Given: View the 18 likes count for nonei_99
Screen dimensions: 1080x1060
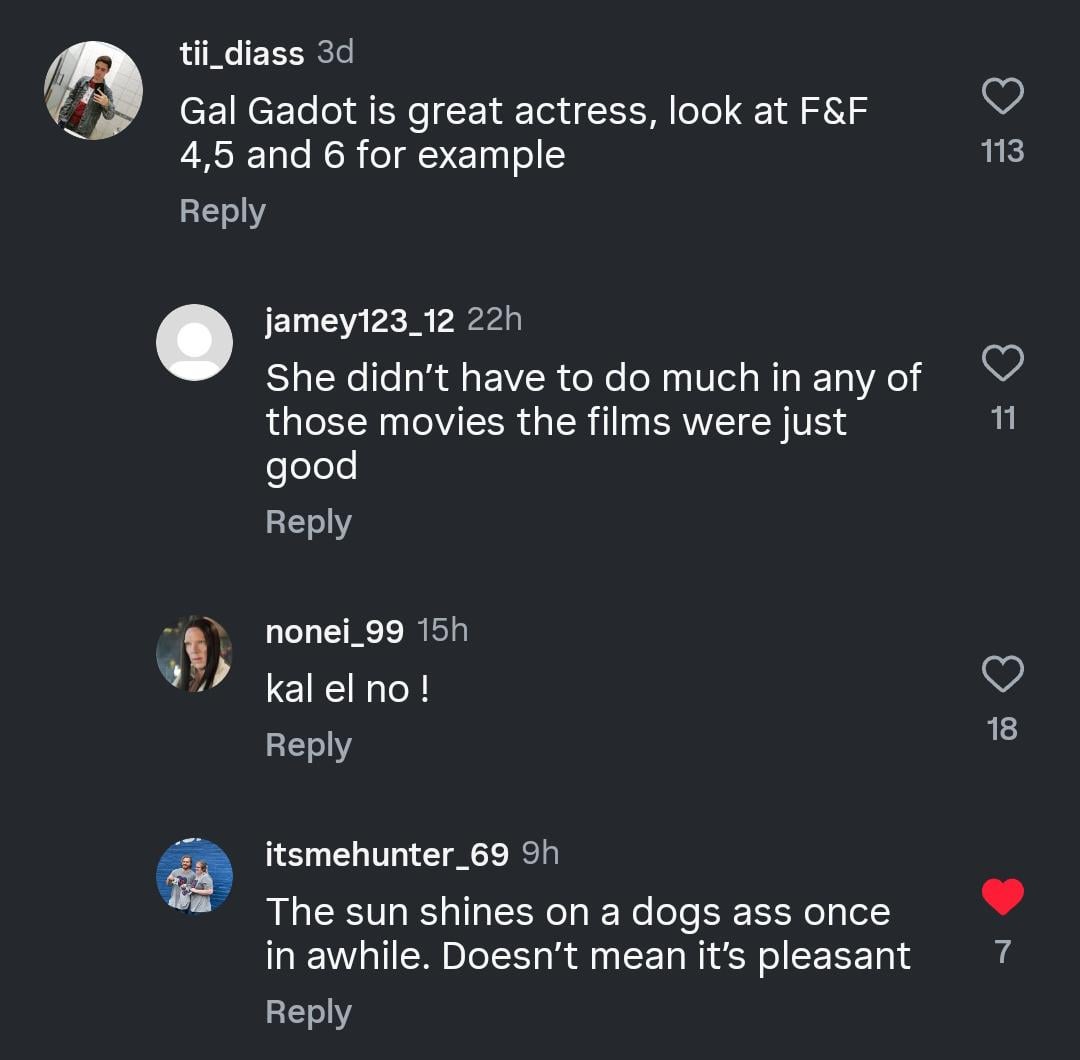Looking at the screenshot, I should tap(1002, 729).
